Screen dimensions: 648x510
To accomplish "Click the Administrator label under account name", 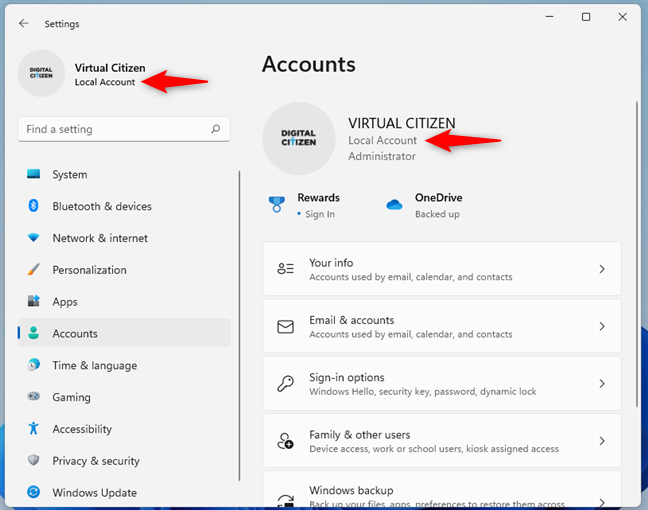I will [381, 156].
